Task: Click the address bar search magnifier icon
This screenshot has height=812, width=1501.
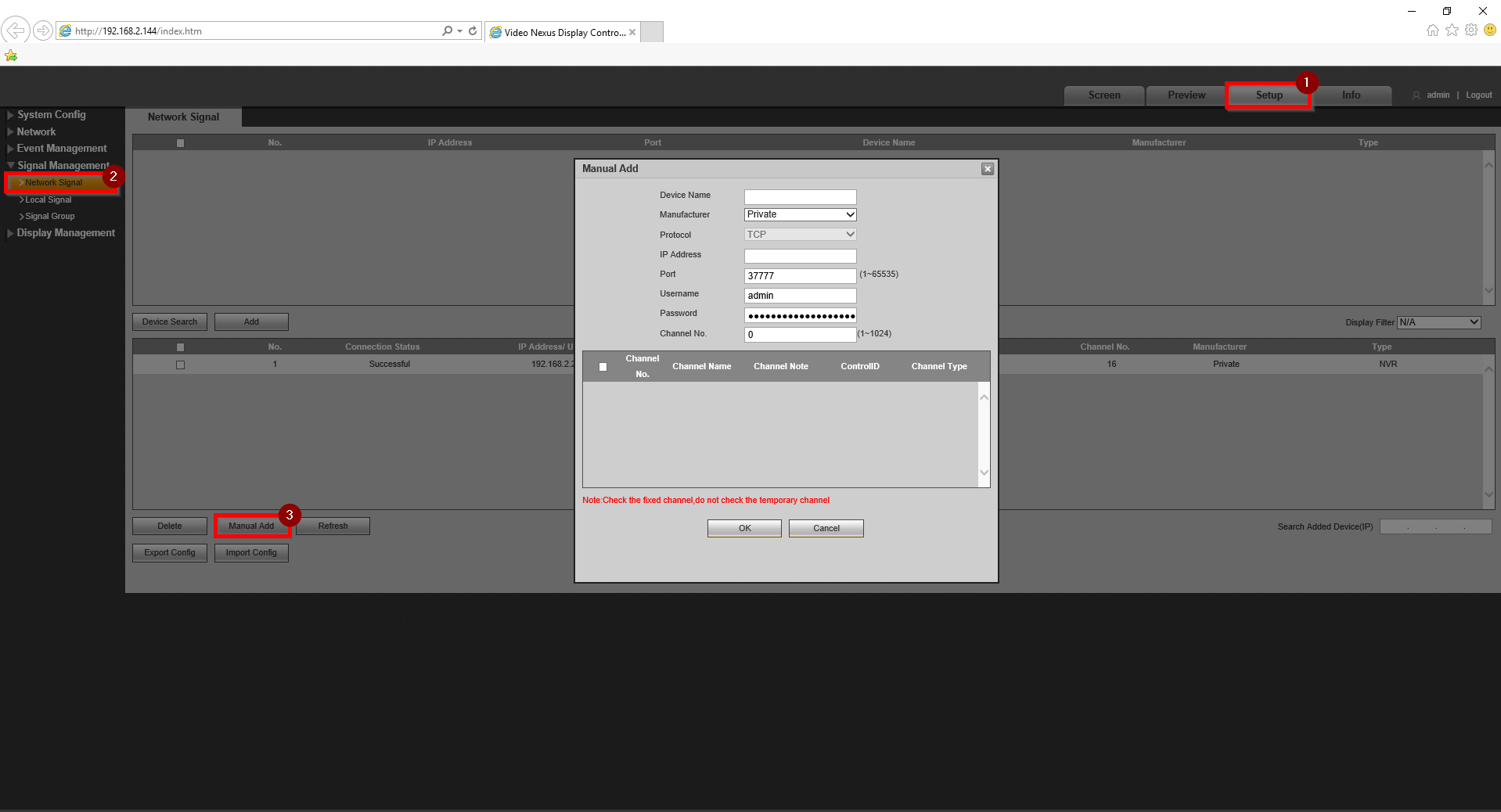Action: click(x=447, y=31)
